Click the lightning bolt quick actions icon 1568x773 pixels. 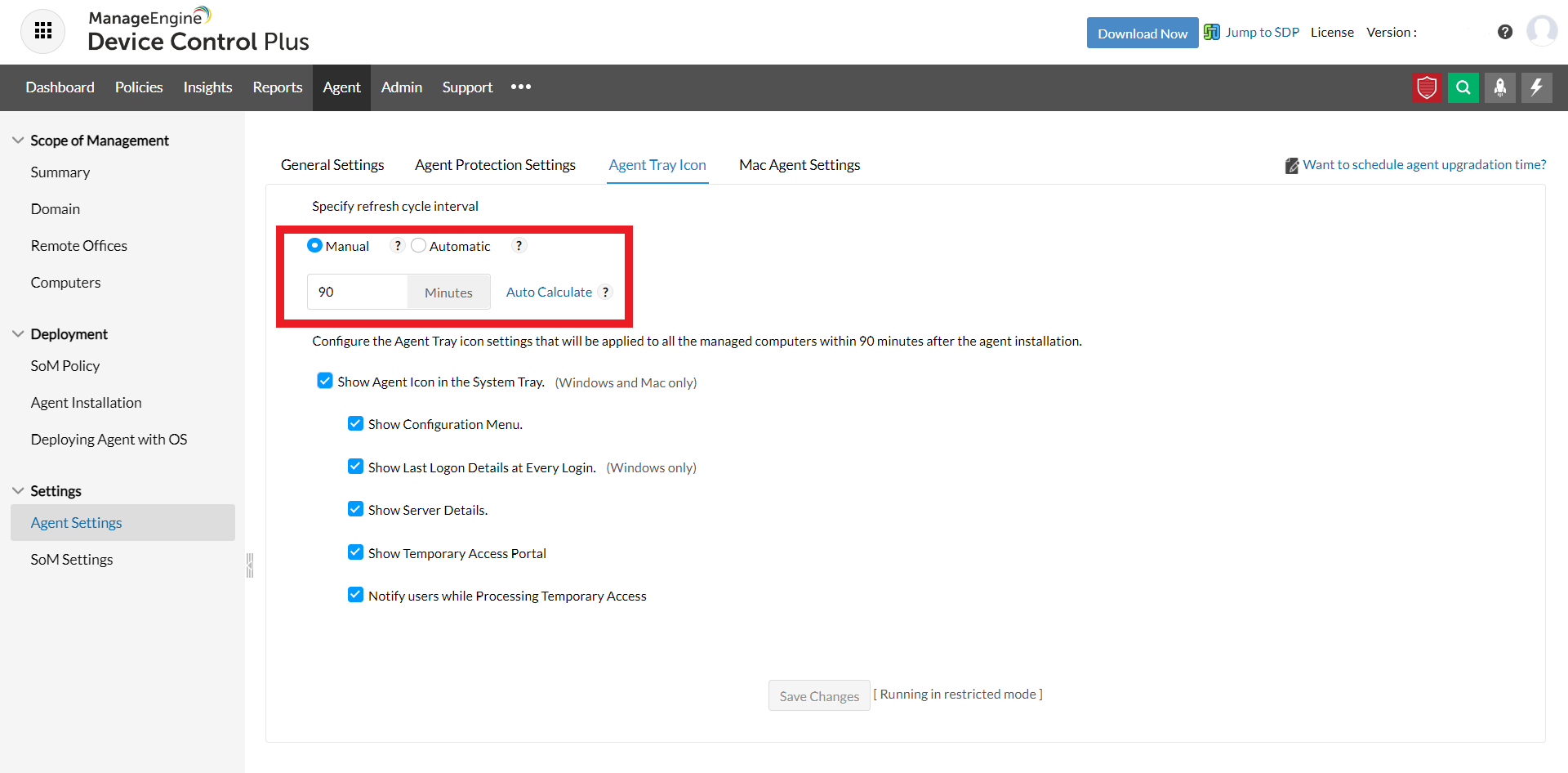click(x=1536, y=87)
